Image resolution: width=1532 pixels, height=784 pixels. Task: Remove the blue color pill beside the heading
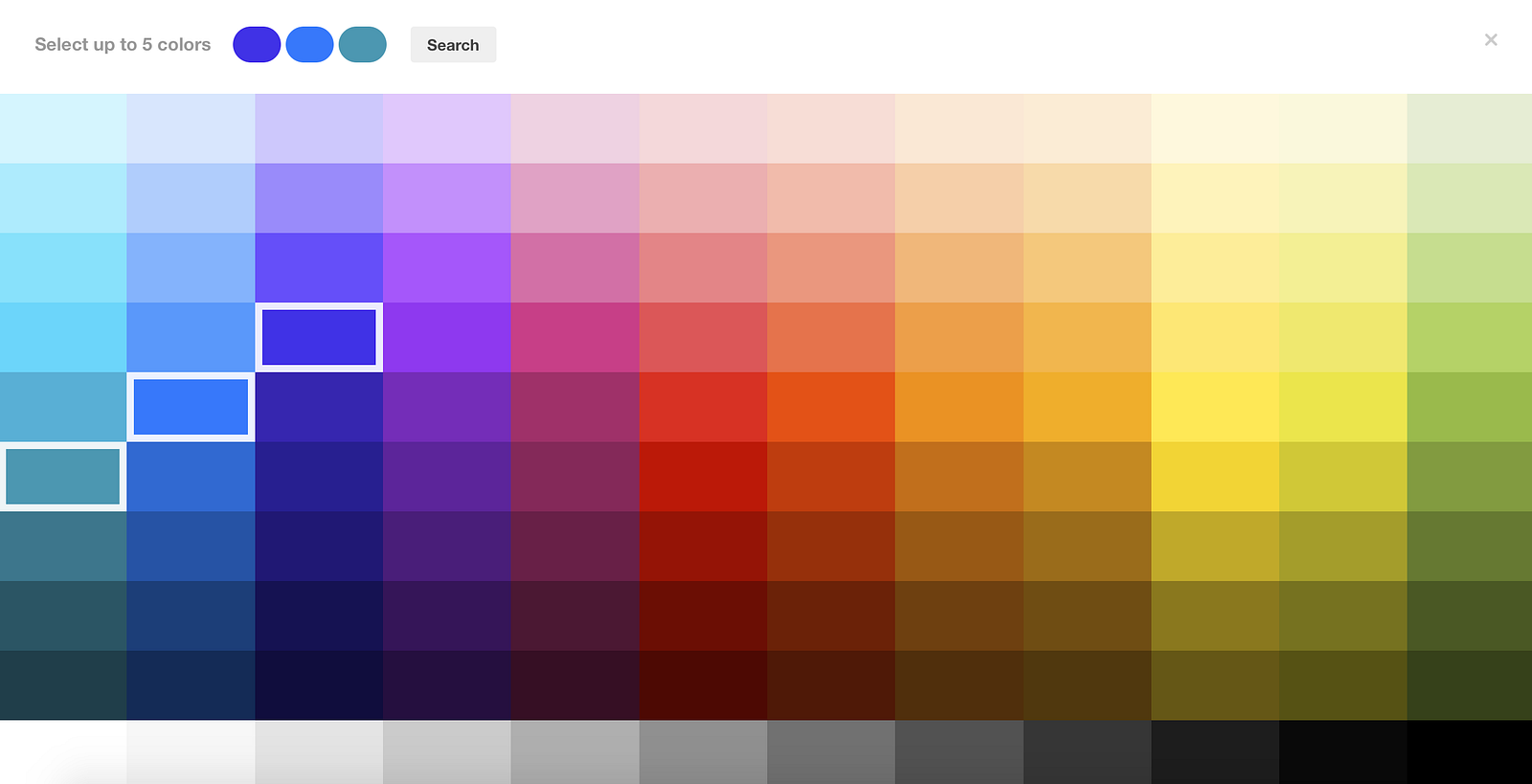pyautogui.click(x=309, y=45)
